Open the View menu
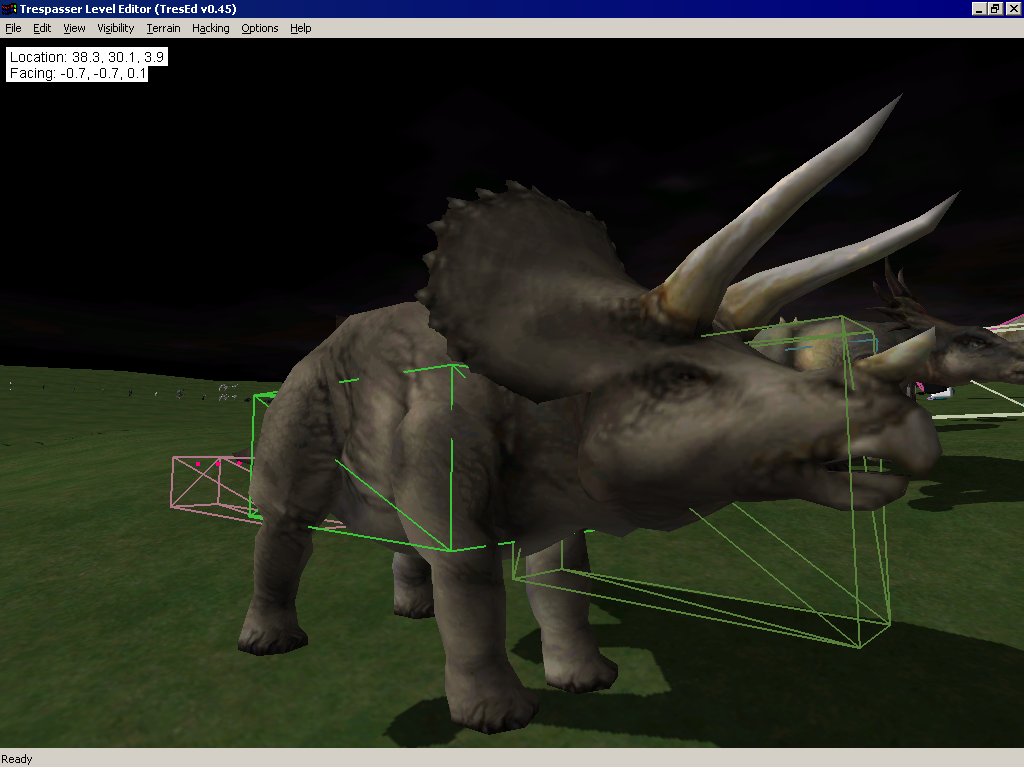 [x=74, y=28]
